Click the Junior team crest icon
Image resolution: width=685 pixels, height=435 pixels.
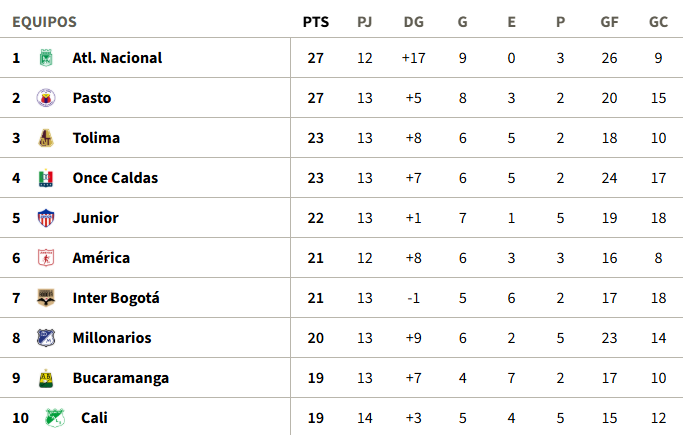point(45,218)
